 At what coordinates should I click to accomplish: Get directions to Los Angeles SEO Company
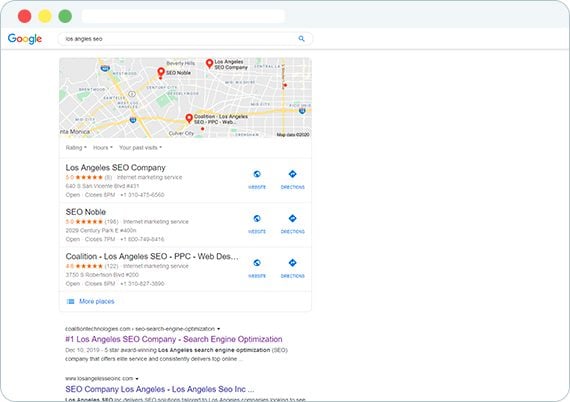tap(293, 179)
